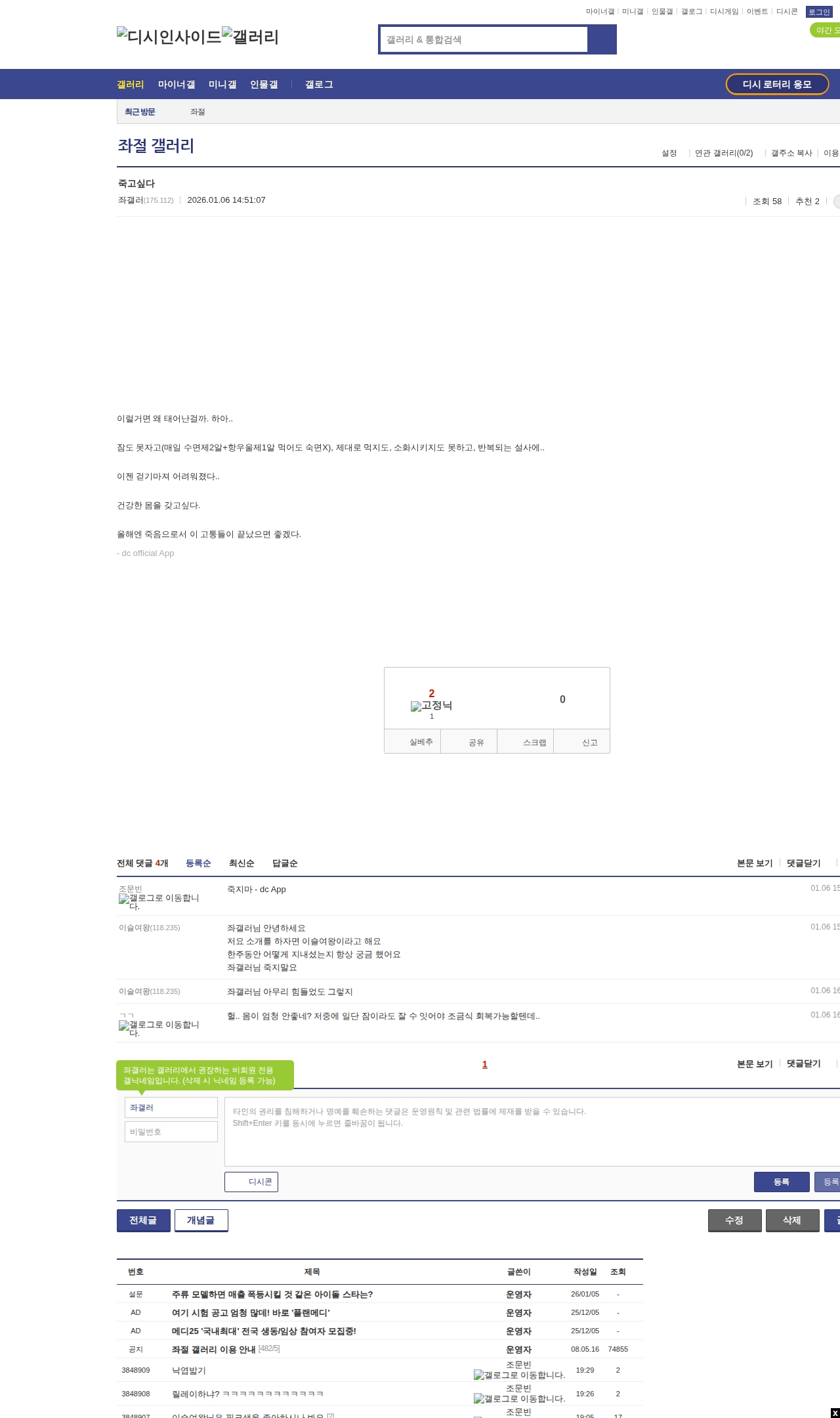Click the 고정닉 icon under the recommend count
This screenshot has height=1418, width=840.
pos(431,706)
